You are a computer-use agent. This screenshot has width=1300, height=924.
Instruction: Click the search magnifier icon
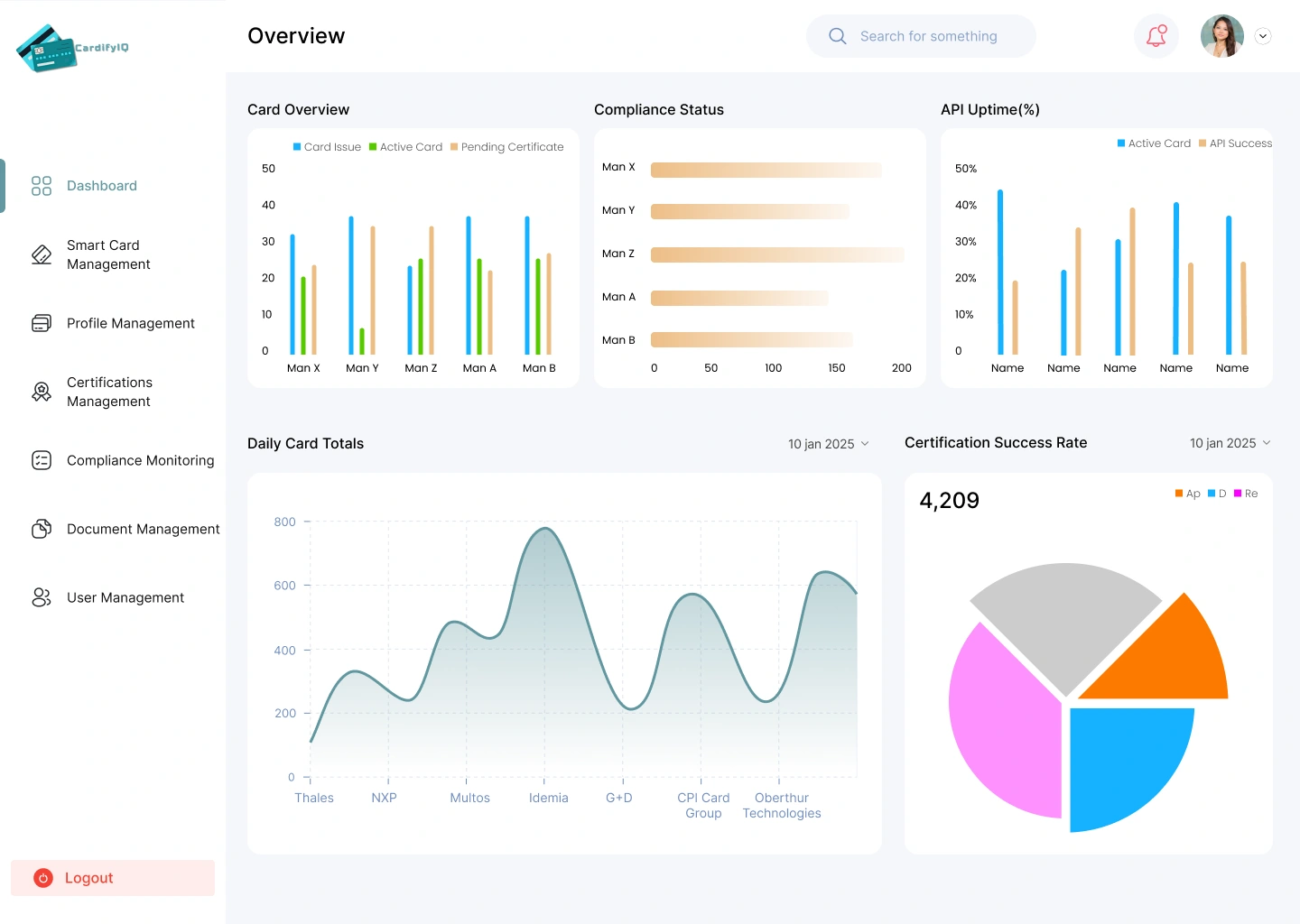point(838,36)
